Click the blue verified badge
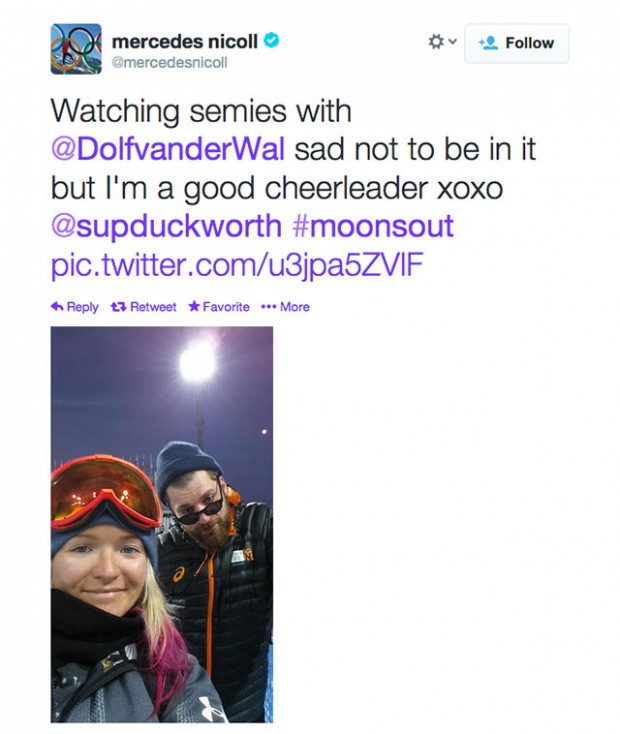The height and width of the screenshot is (734, 620). pyautogui.click(x=271, y=41)
